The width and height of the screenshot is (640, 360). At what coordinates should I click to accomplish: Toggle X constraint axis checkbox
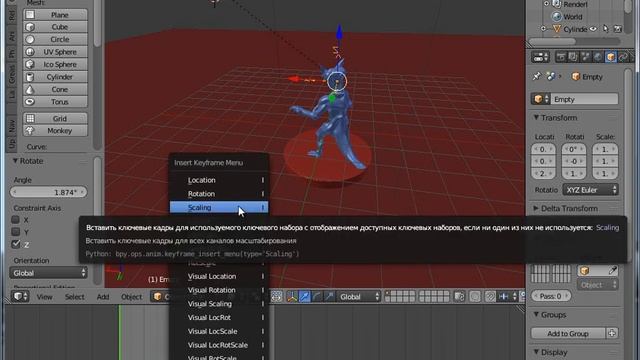16,220
